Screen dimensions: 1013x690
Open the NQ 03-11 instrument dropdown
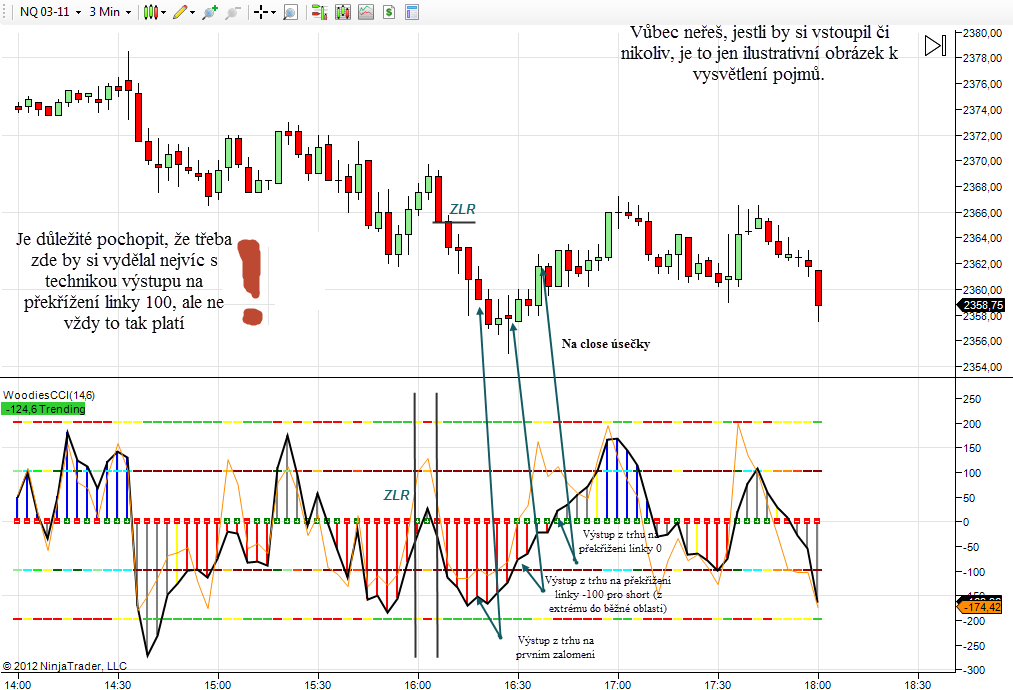pyautogui.click(x=50, y=12)
